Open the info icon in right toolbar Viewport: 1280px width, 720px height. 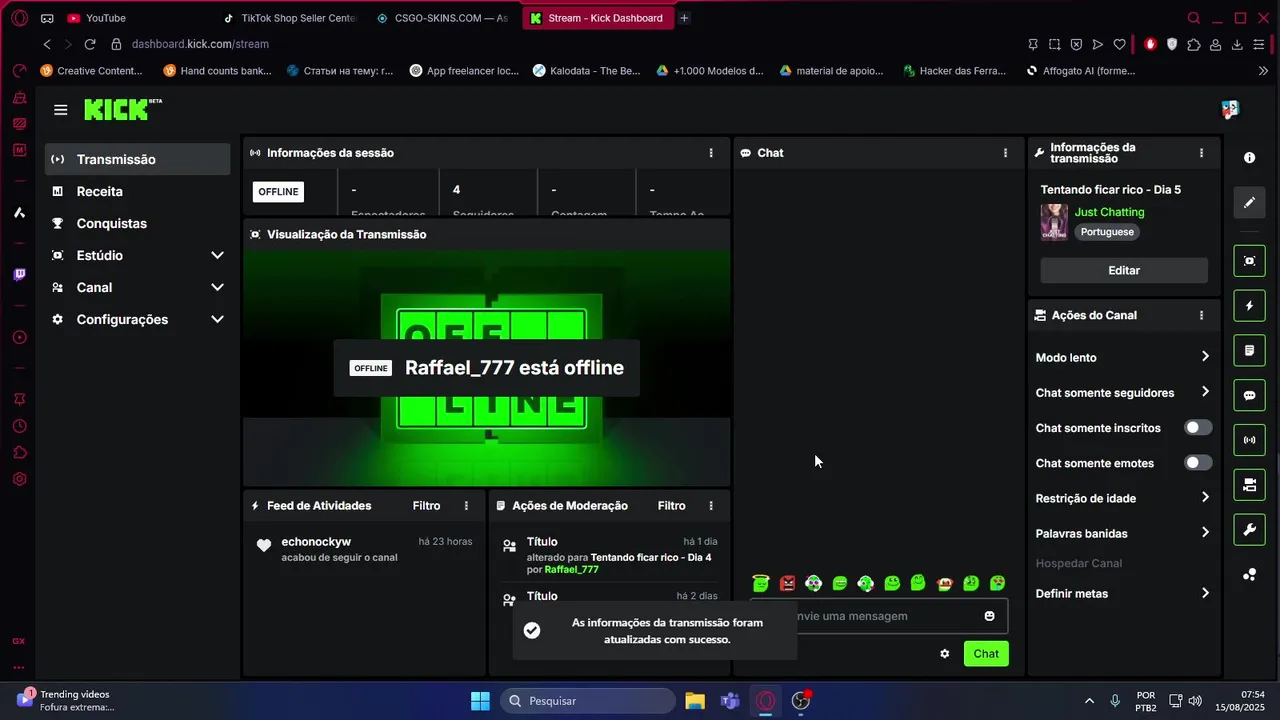click(x=1249, y=158)
